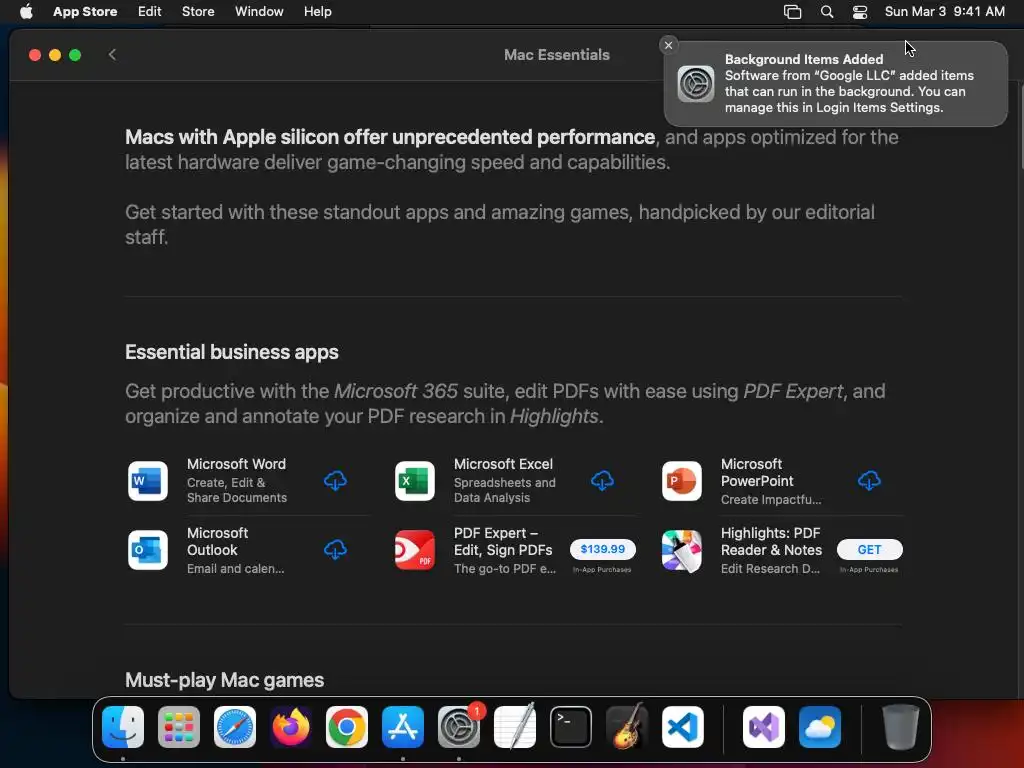Image resolution: width=1024 pixels, height=768 pixels.
Task: Dismiss the Background Items Added notification
Action: (x=668, y=45)
